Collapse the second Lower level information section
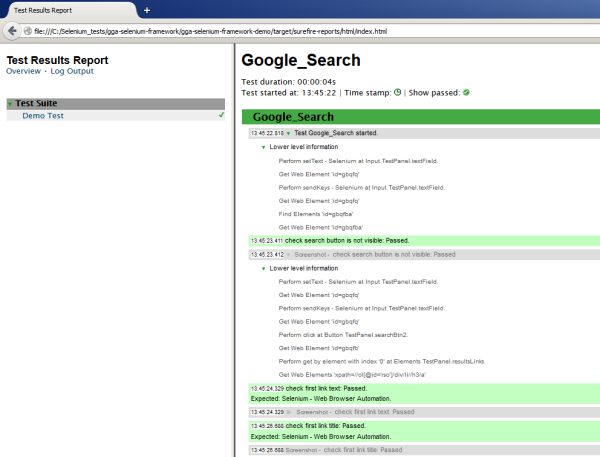The image size is (600, 457). pos(263,268)
